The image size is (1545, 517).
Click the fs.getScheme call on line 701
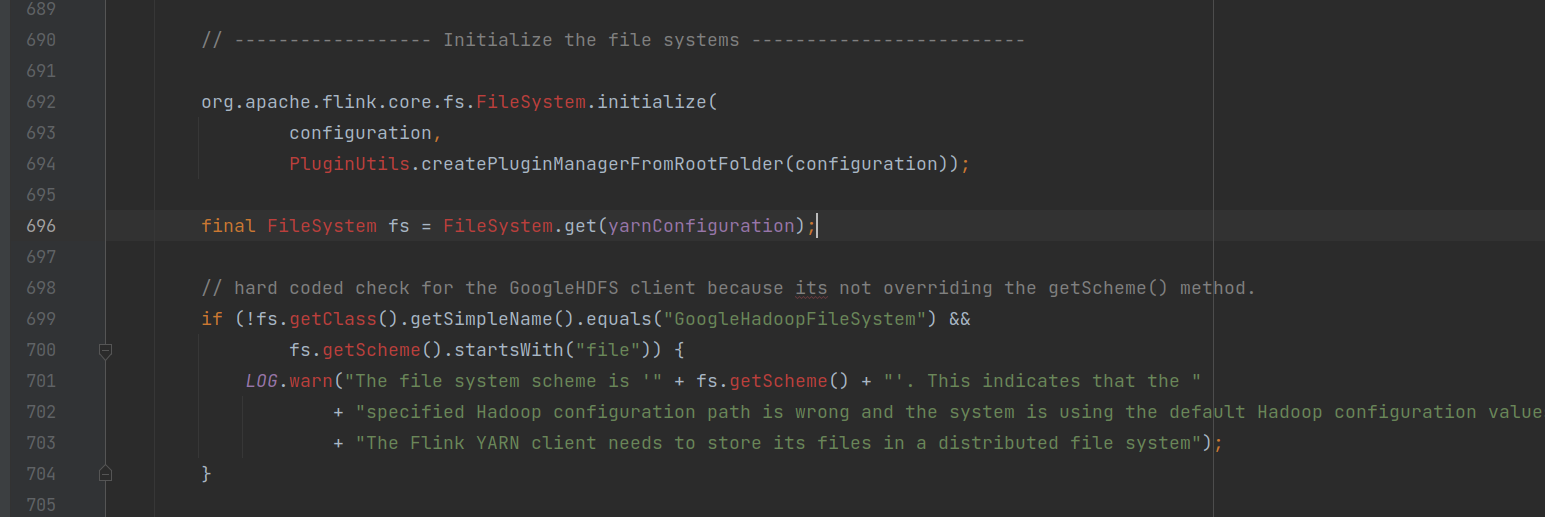point(773,381)
